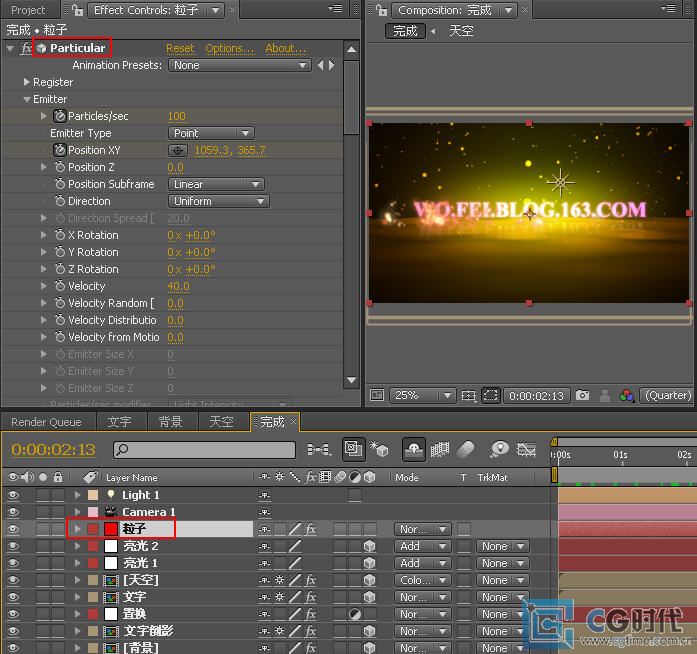Viewport: 697px width, 654px height.
Task: Expand the Light 1 layer properties
Action: coord(77,495)
